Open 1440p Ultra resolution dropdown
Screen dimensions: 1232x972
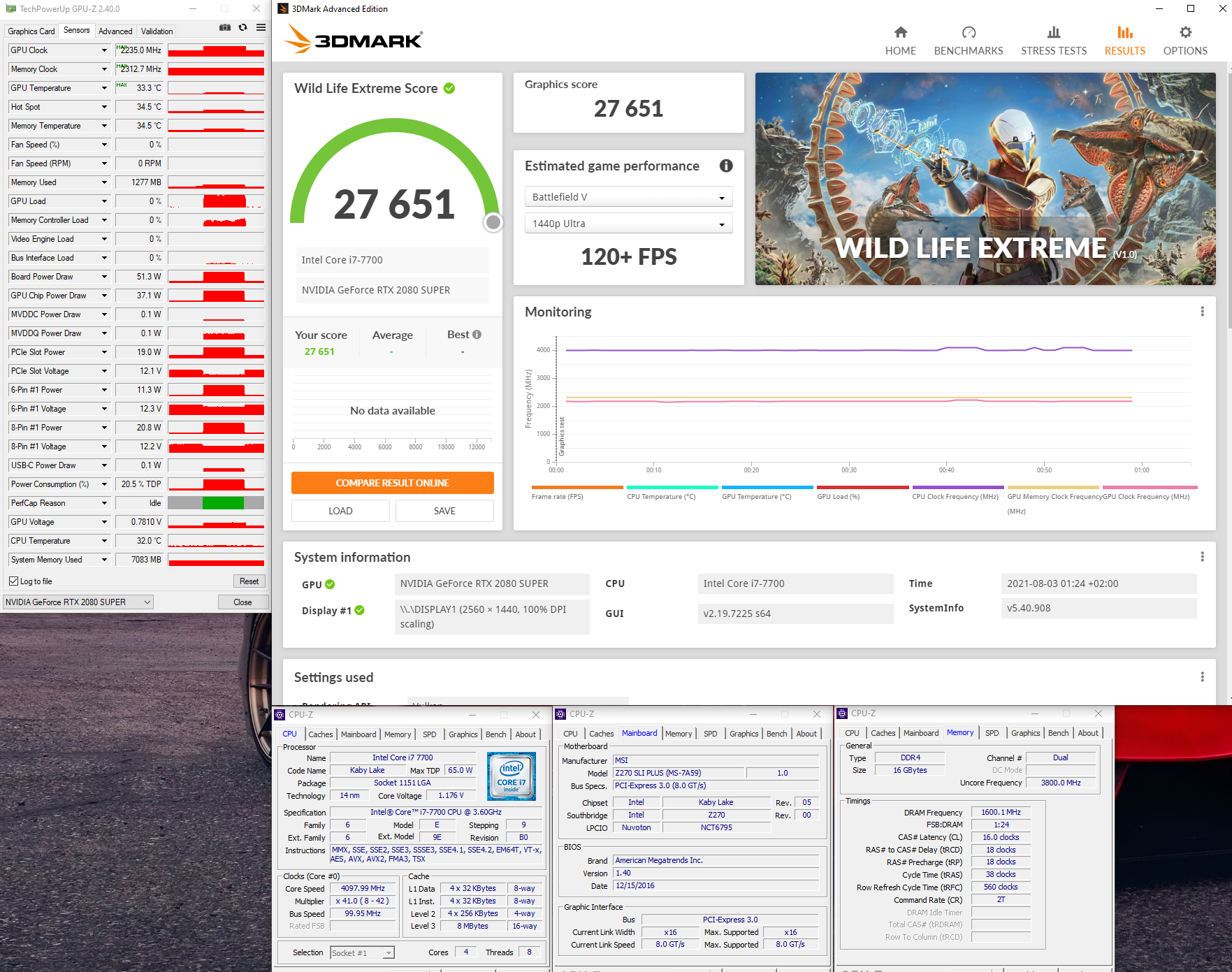628,224
